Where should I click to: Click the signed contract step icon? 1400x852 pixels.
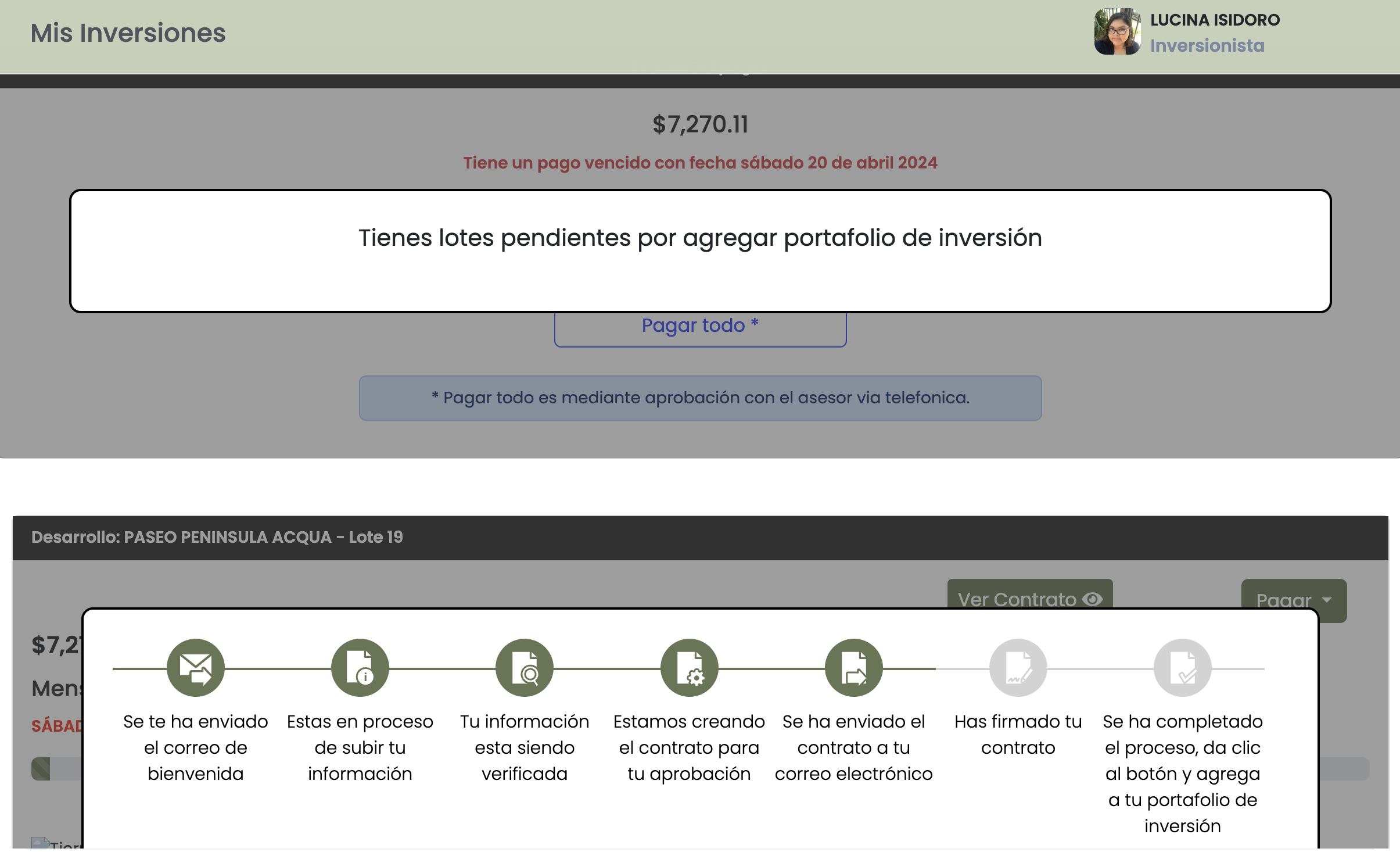1018,667
